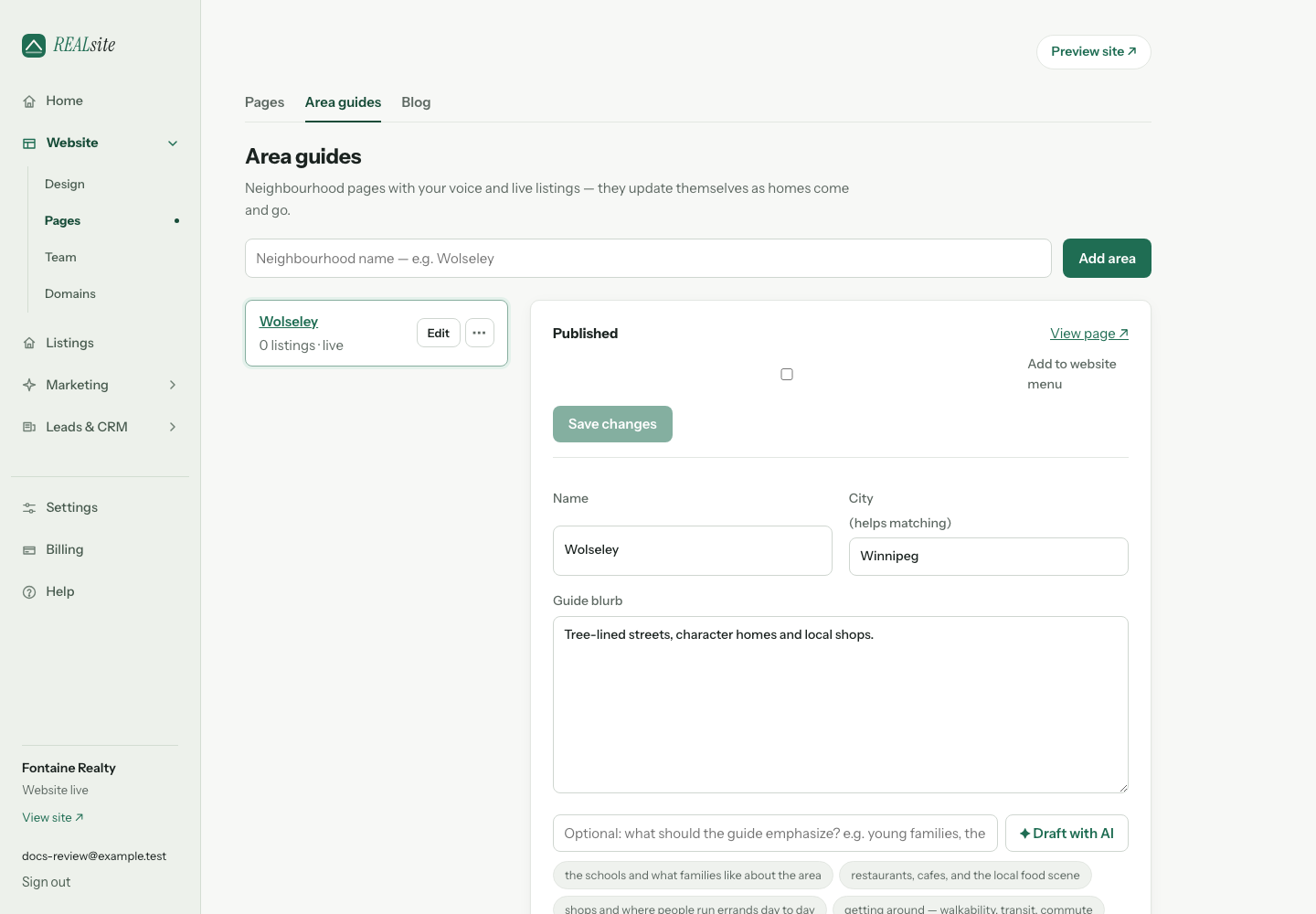Viewport: 1316px width, 914px height.
Task: Open Pages in the Website submenu
Action: 62,221
